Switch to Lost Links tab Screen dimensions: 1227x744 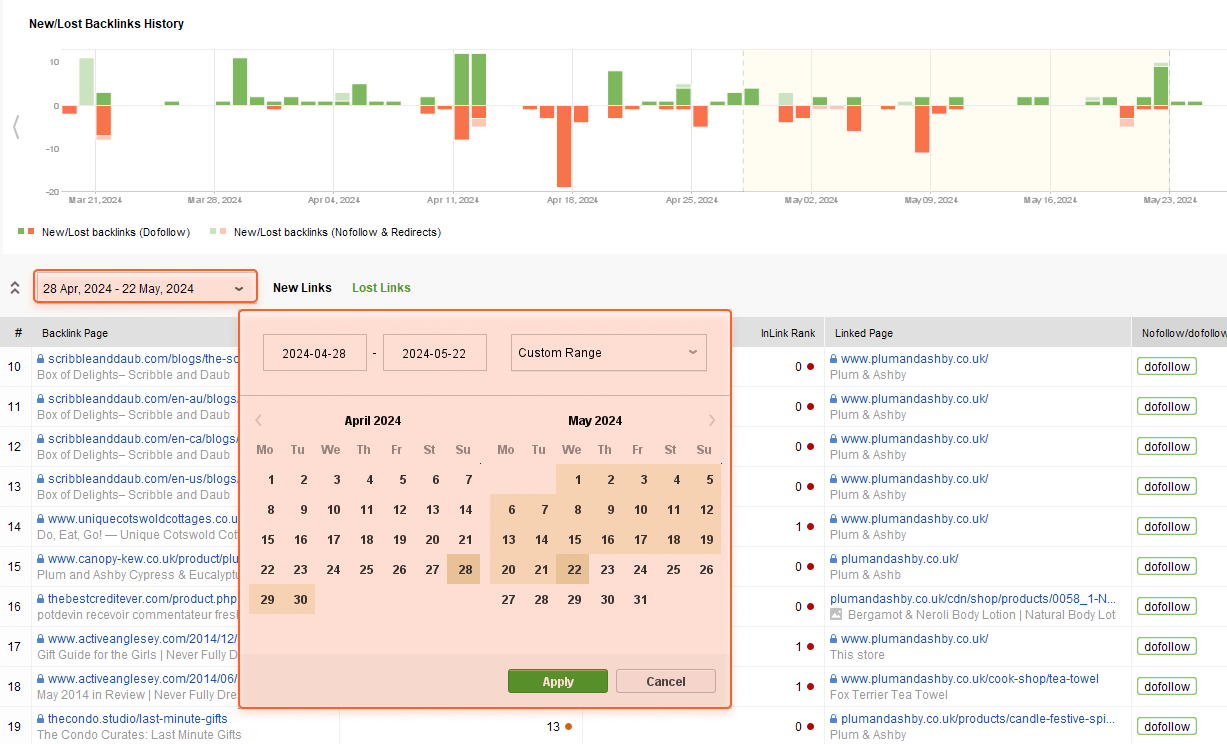click(x=381, y=288)
